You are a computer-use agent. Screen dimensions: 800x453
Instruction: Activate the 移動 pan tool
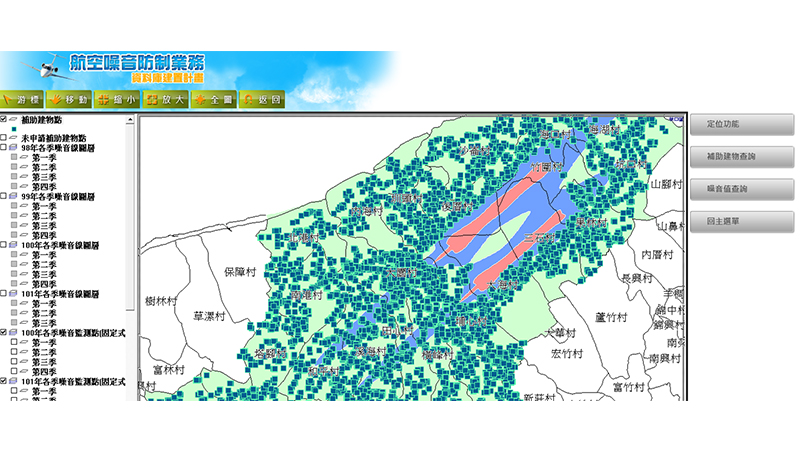point(70,99)
